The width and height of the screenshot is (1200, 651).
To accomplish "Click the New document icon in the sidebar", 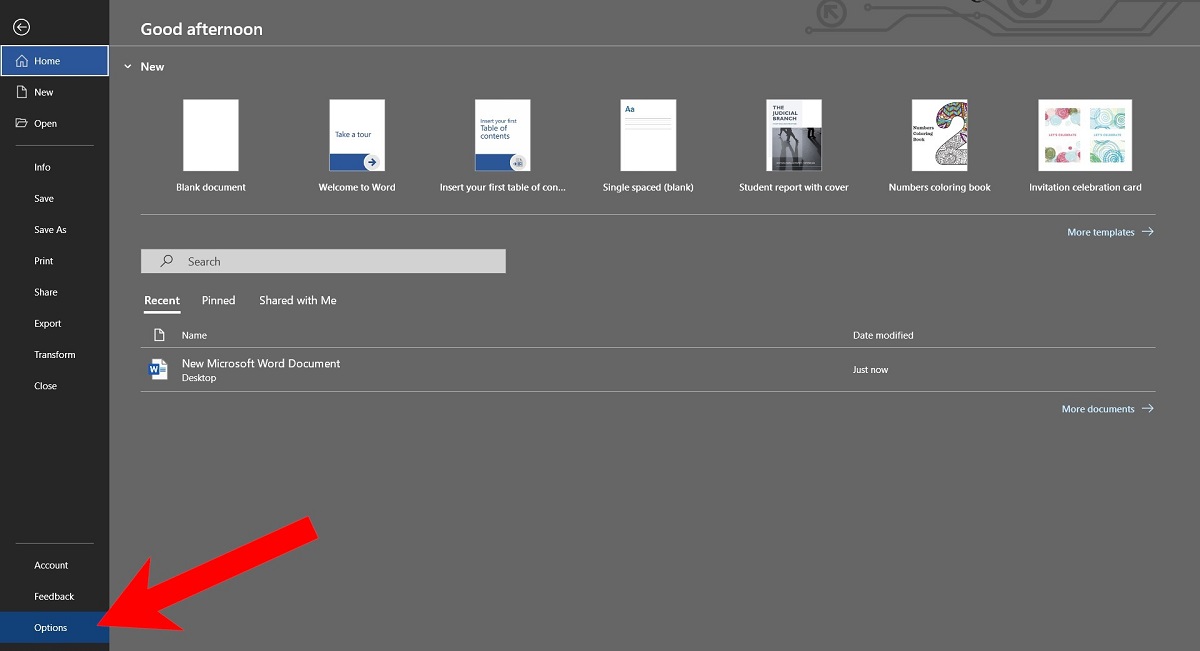I will tap(22, 91).
